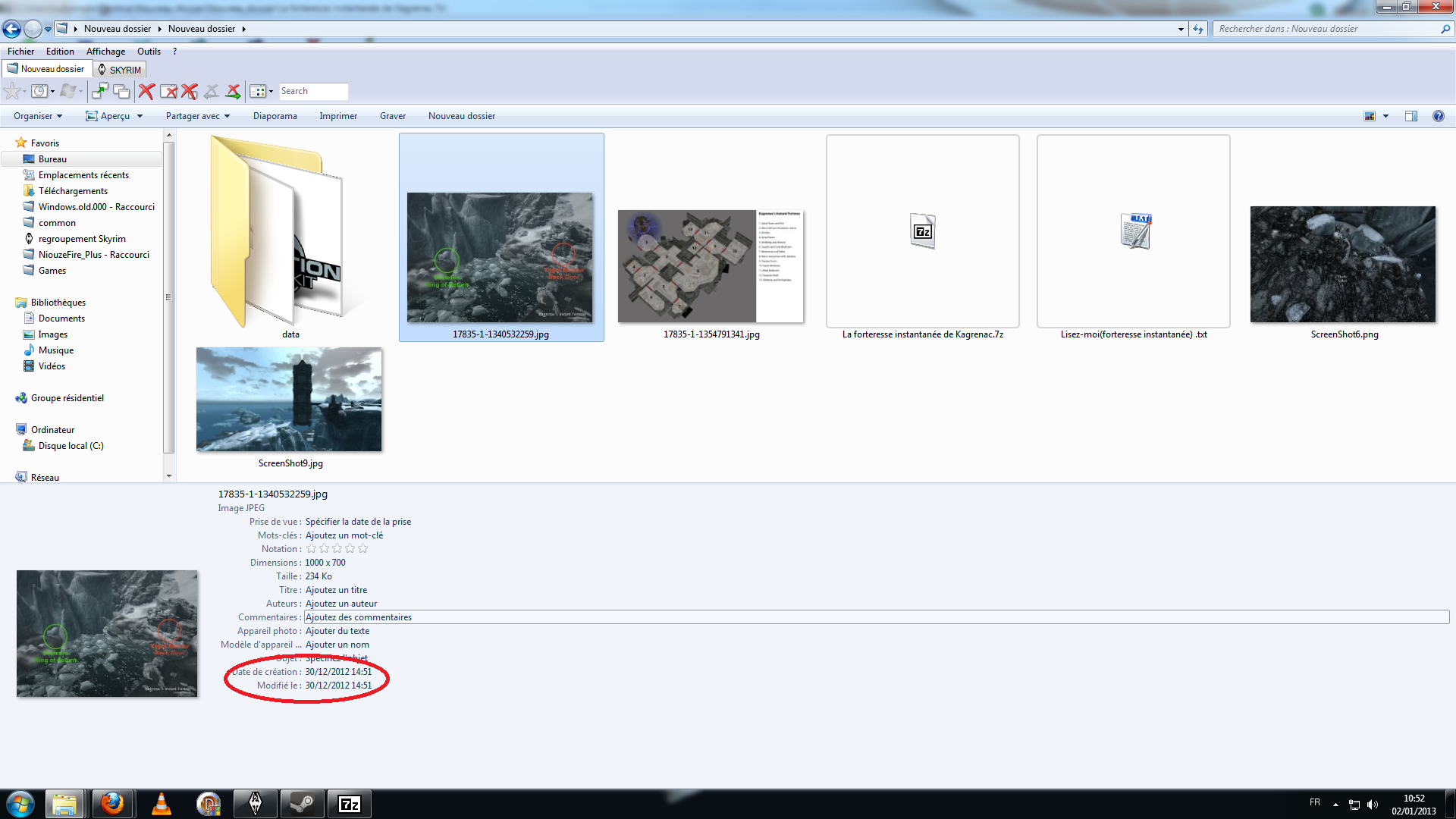Select ScreenShot9.jpg thumbnail
Image resolution: width=1456 pixels, height=819 pixels.
(x=289, y=400)
